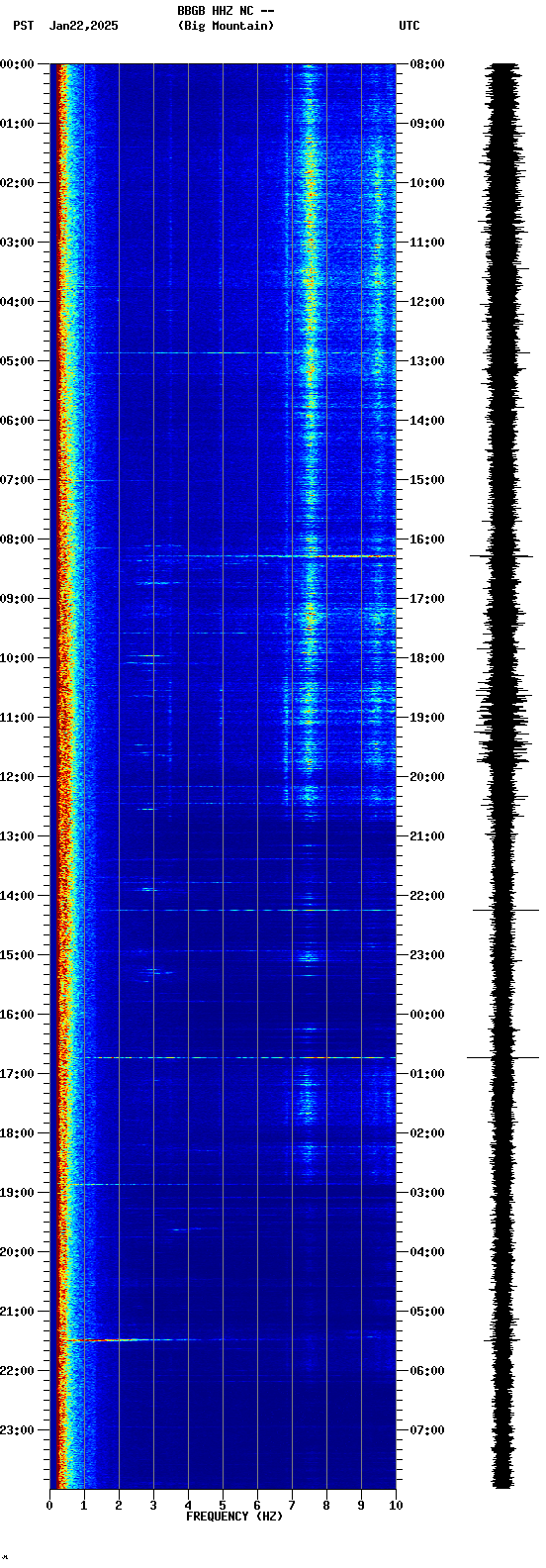Image resolution: width=546 pixels, height=1568 pixels.
Task: Click the UTC time label "16:00"
Action: (x=427, y=539)
